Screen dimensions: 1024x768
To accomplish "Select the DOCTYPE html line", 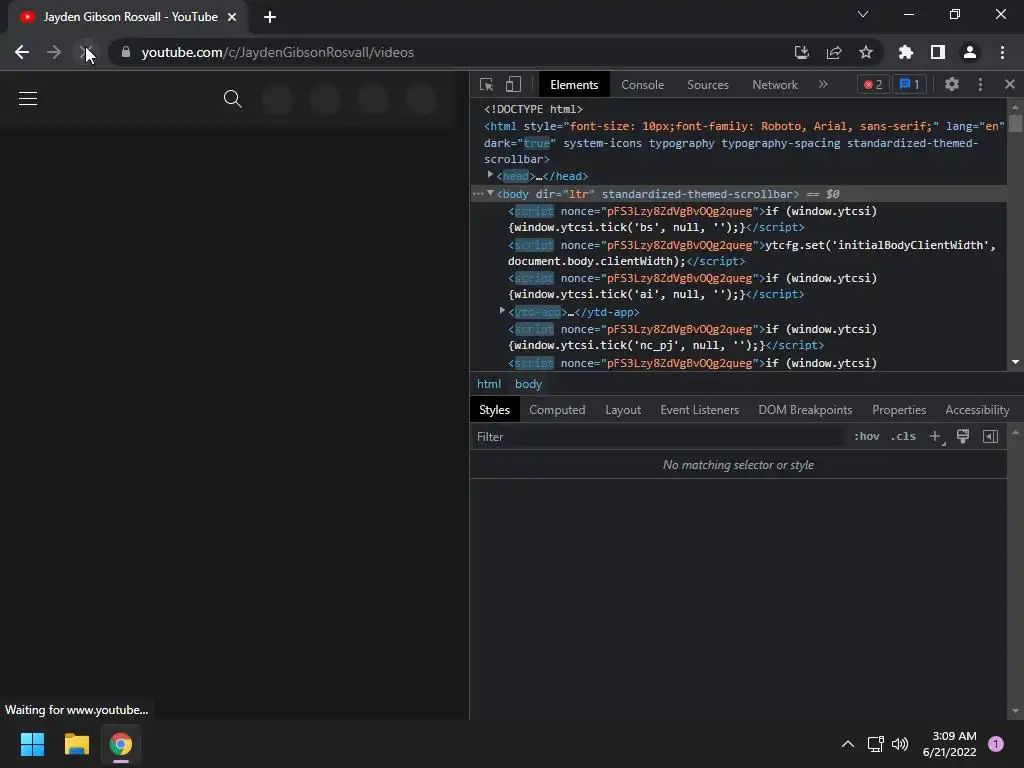I will pos(533,109).
